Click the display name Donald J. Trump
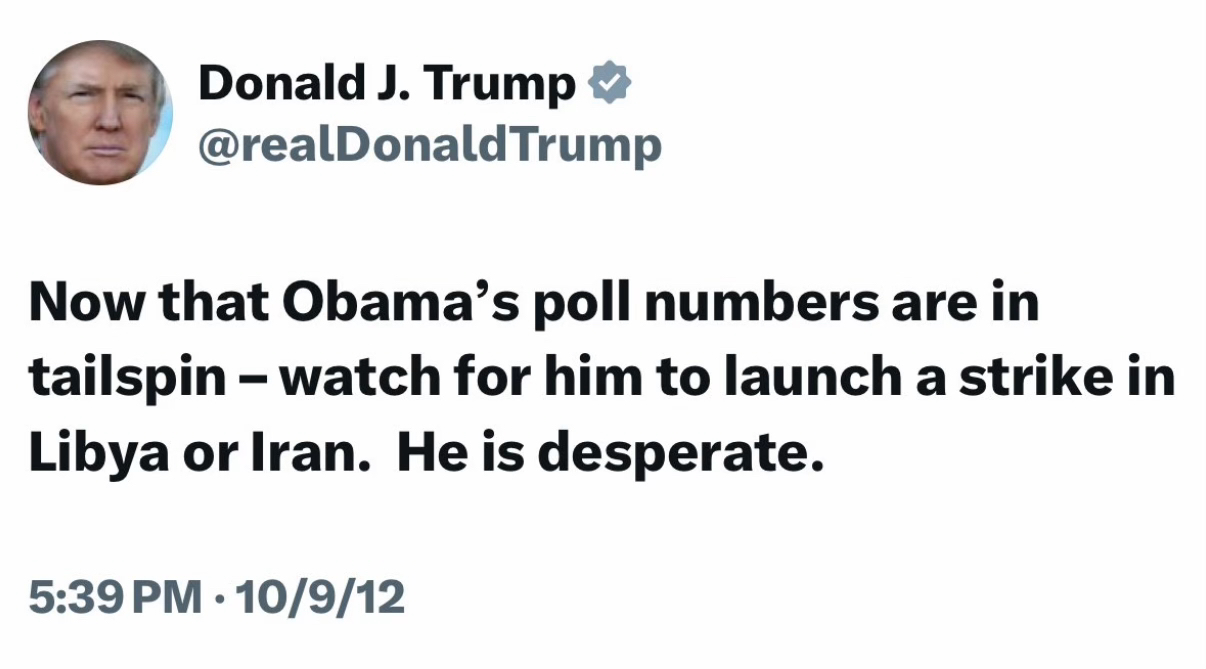The width and height of the screenshot is (1206, 669). [386, 84]
